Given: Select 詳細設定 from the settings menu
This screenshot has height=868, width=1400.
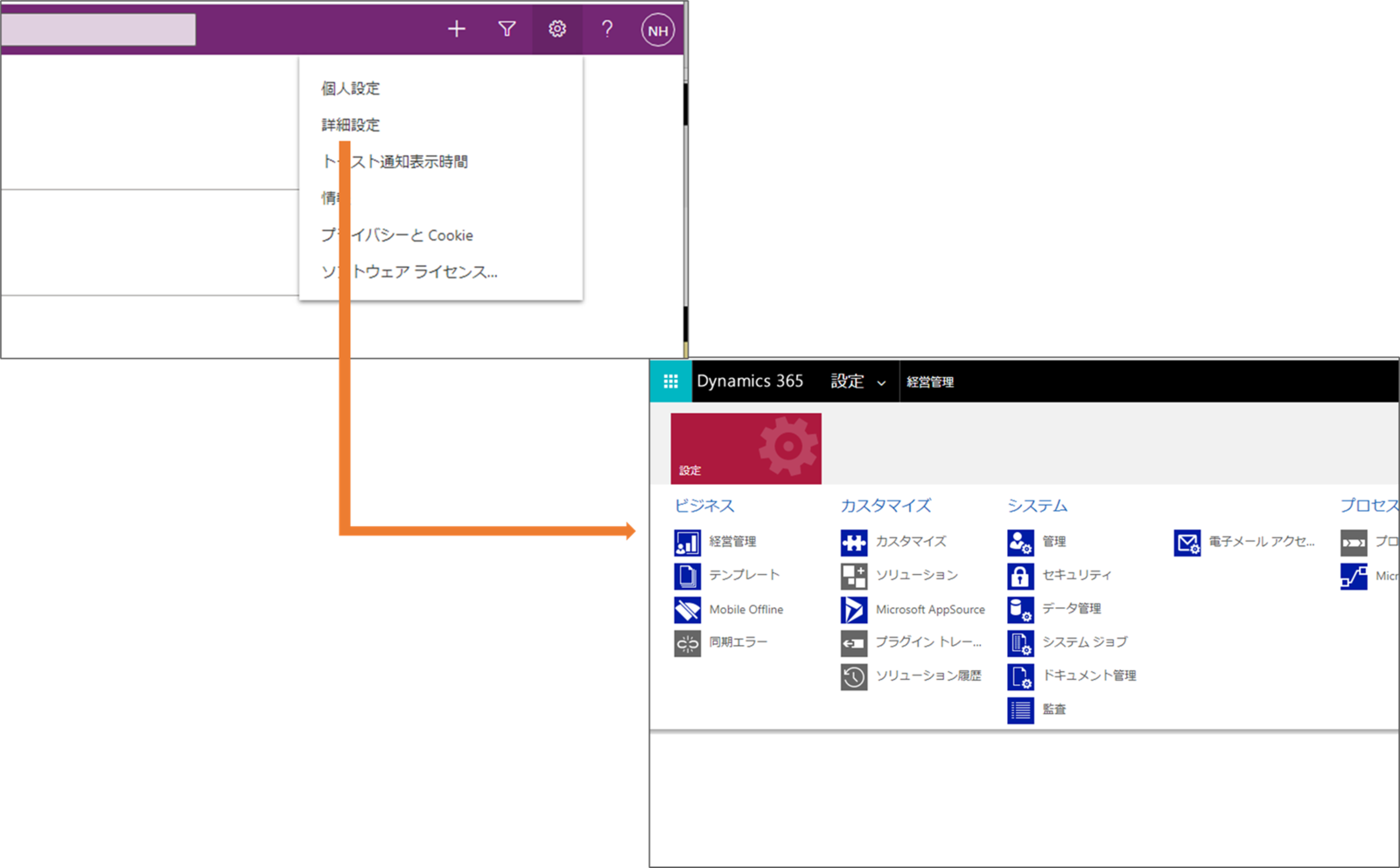Looking at the screenshot, I should point(351,125).
